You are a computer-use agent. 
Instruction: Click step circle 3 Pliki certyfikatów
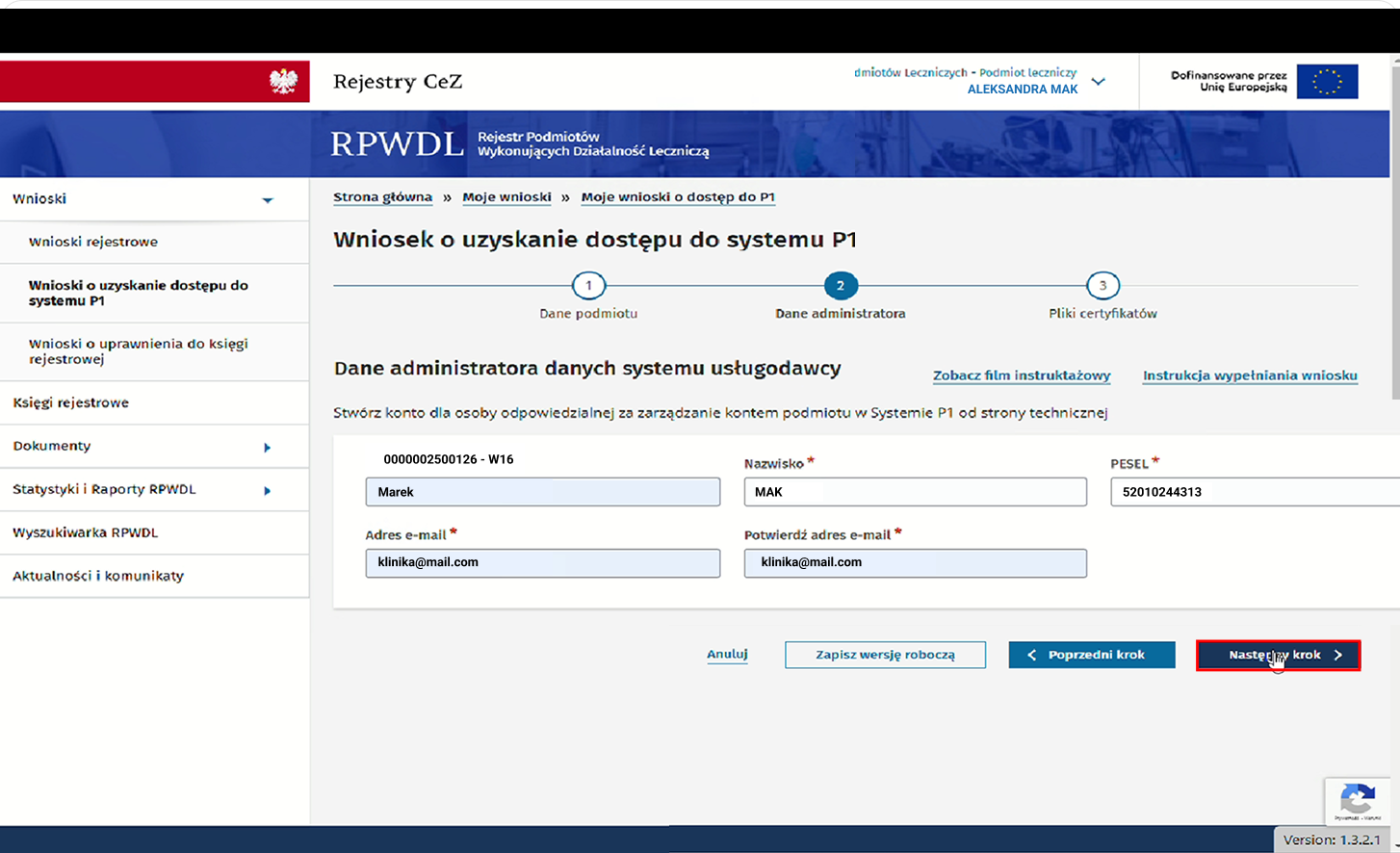point(1102,285)
